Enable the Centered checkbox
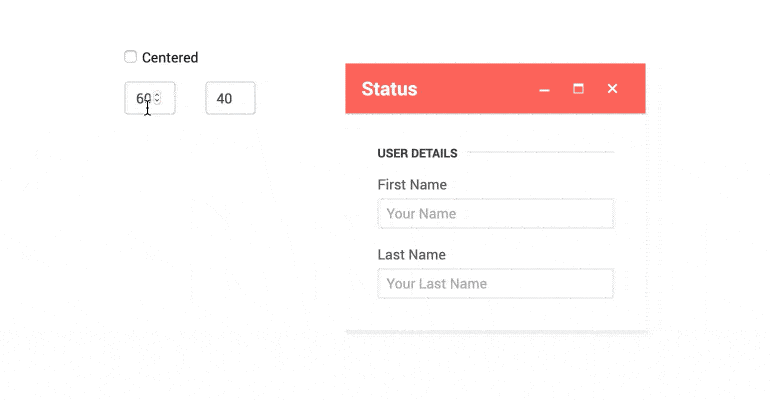 [x=130, y=57]
